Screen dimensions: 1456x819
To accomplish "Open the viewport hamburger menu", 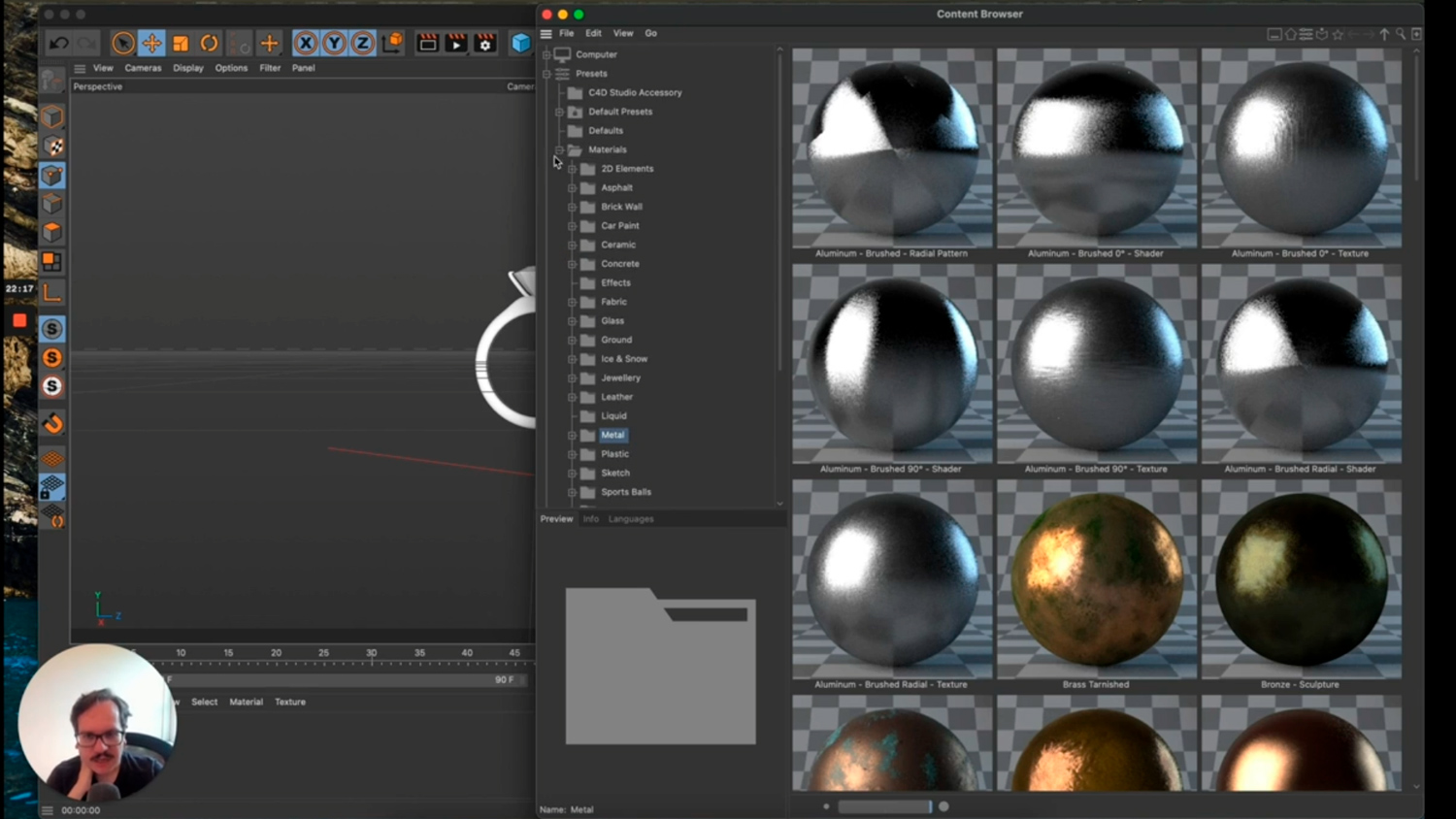I will 80,68.
